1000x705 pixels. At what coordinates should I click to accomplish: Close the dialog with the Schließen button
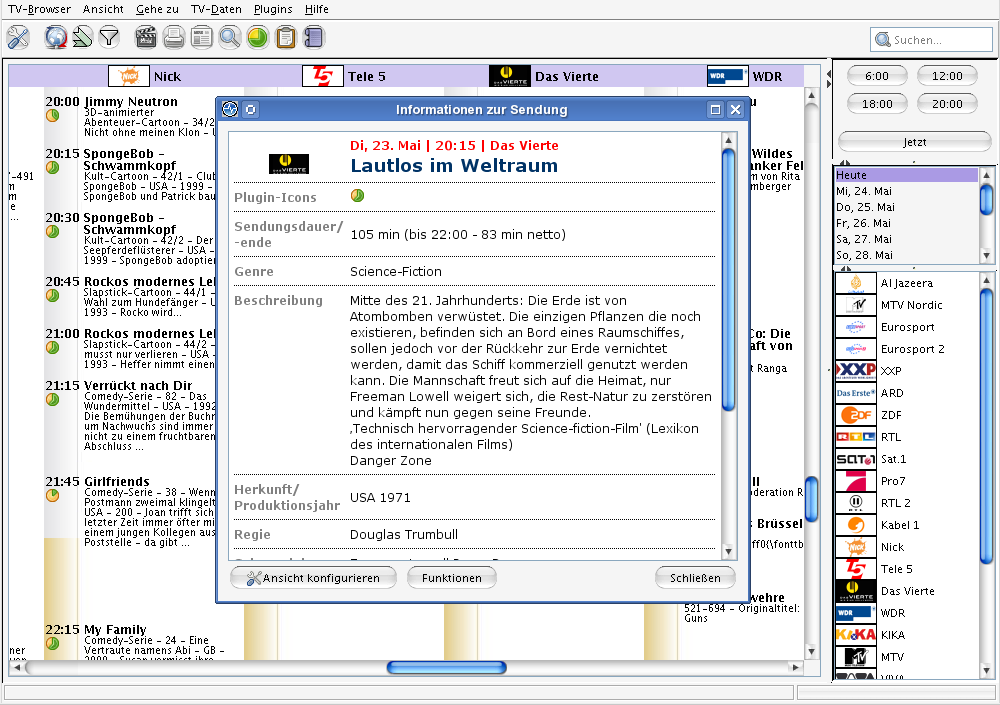695,578
